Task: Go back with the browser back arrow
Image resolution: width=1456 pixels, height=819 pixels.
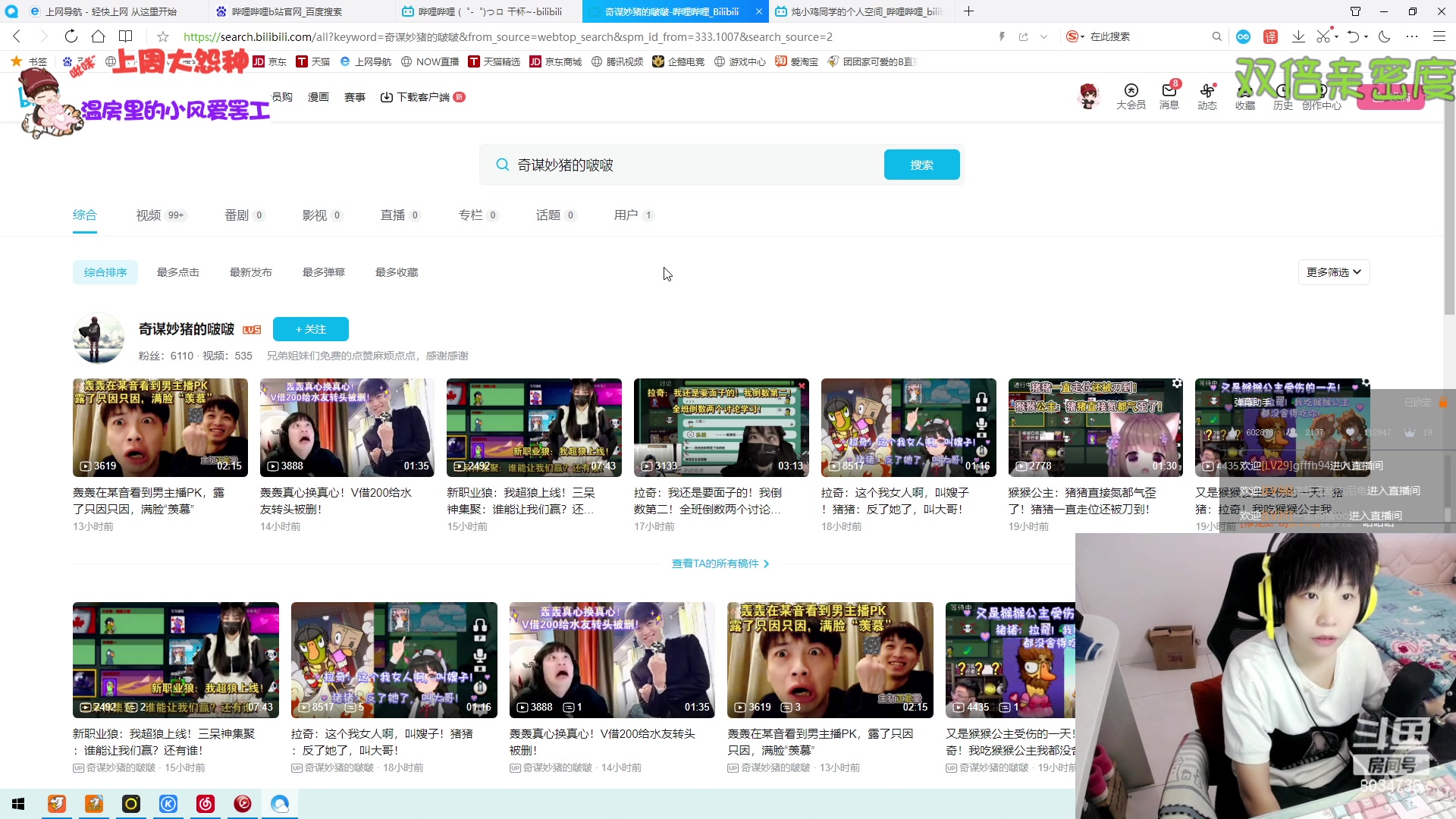Action: pyautogui.click(x=17, y=36)
